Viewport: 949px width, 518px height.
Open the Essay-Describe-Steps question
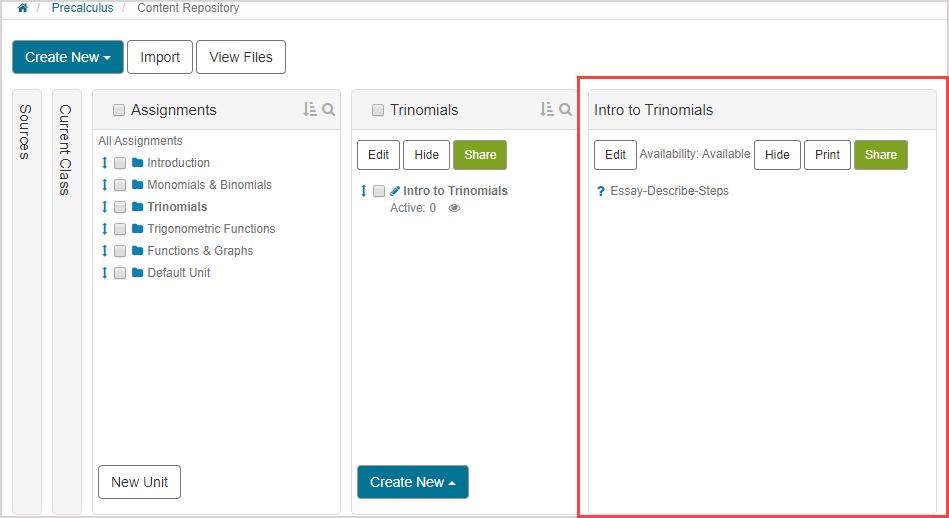pos(669,191)
